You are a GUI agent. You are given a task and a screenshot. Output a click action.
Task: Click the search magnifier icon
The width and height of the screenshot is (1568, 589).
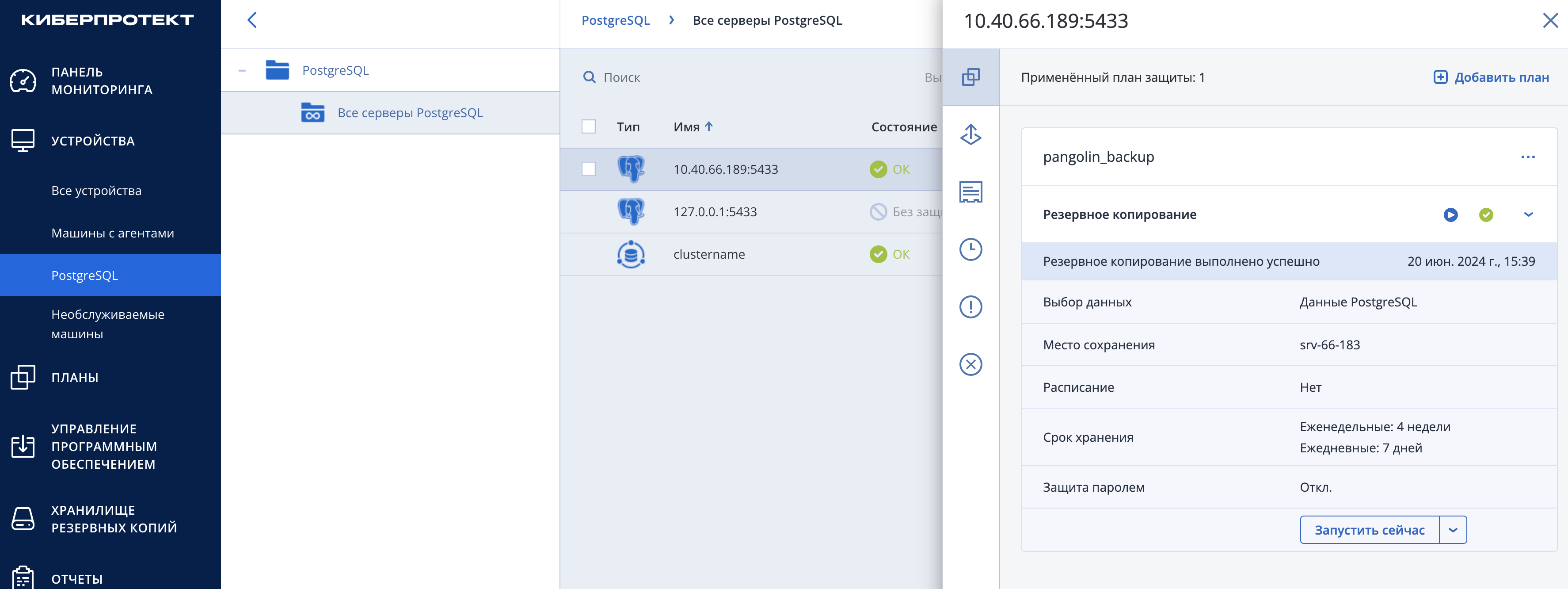tap(589, 77)
